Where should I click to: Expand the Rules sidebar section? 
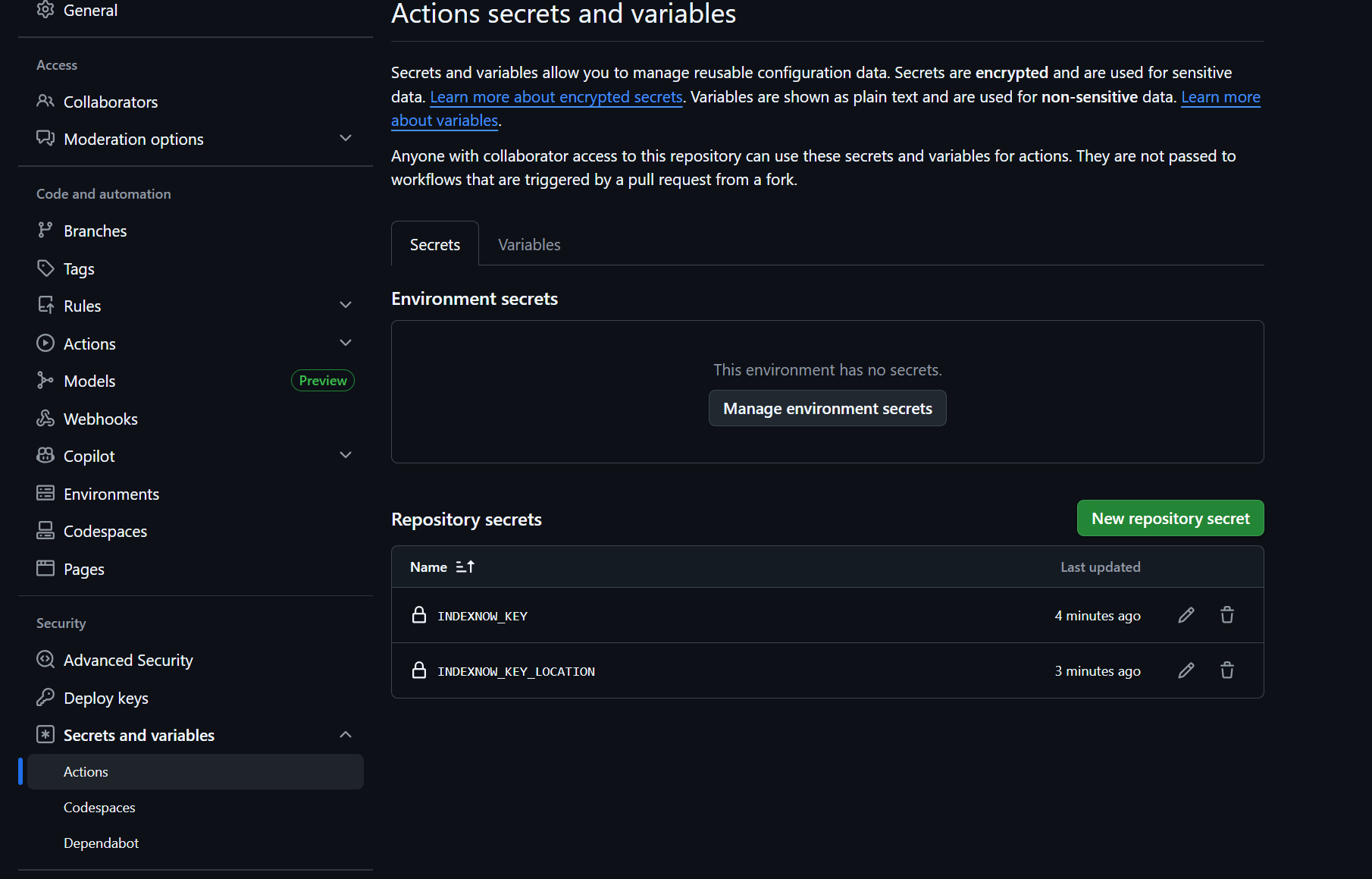(x=346, y=306)
